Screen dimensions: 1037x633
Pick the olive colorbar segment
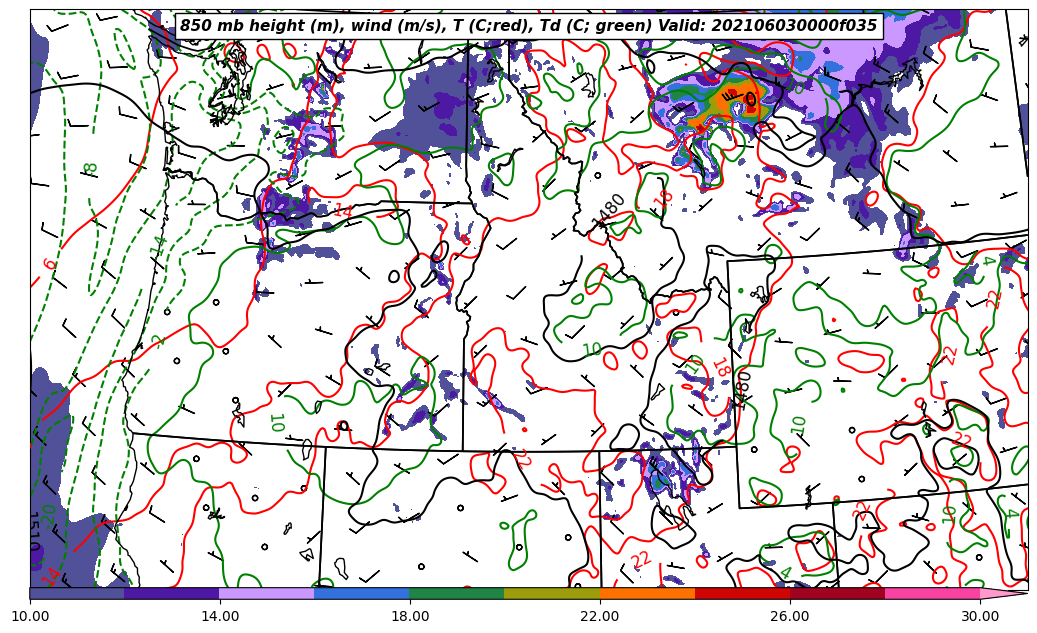point(551,593)
